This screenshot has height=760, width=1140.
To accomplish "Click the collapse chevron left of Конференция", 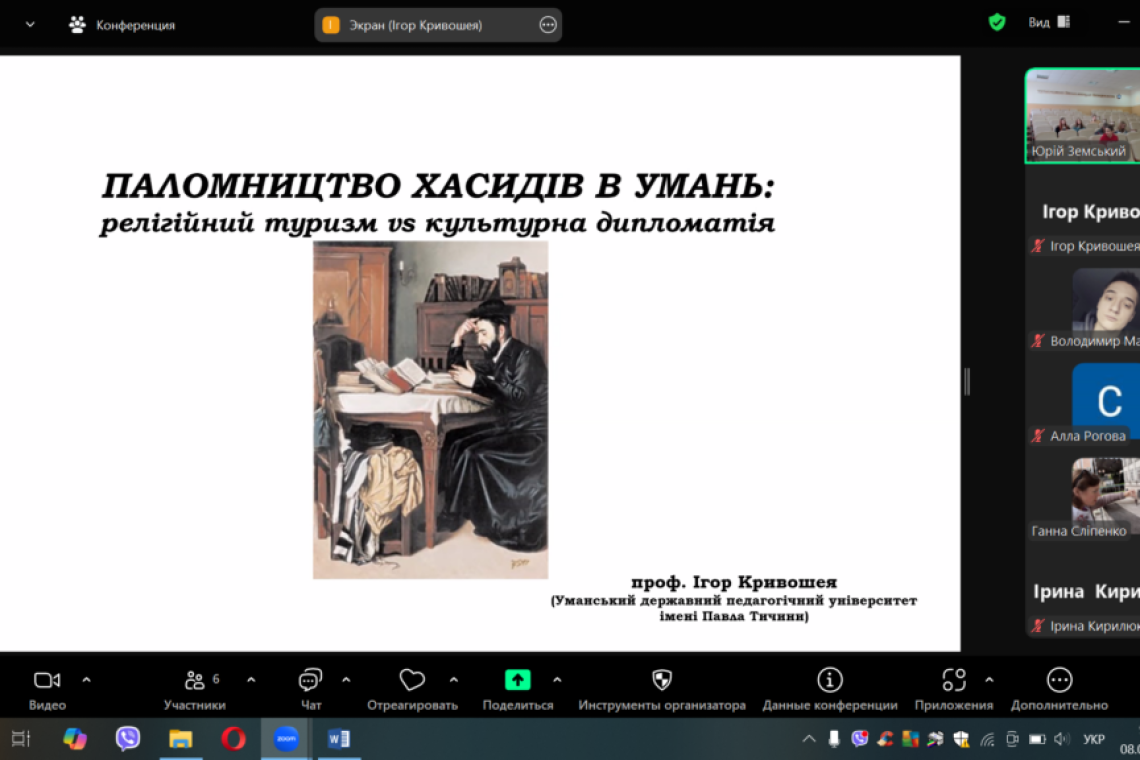I will [x=30, y=25].
